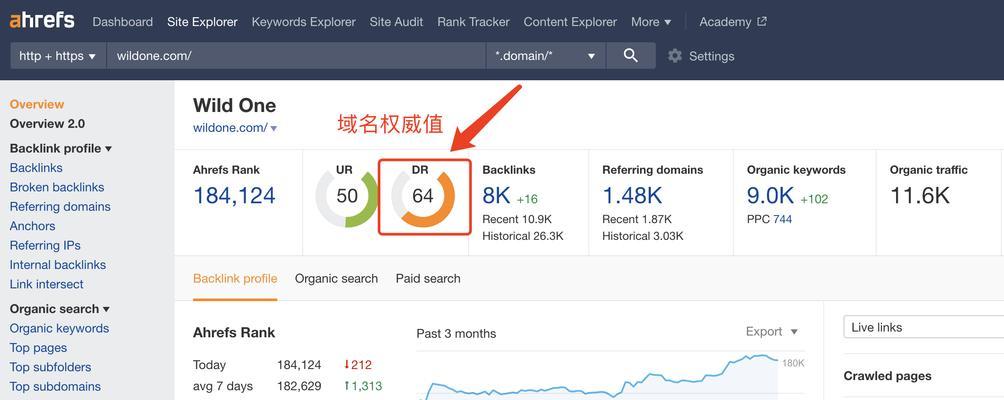Click the DR 64 donut gauge

(423, 196)
